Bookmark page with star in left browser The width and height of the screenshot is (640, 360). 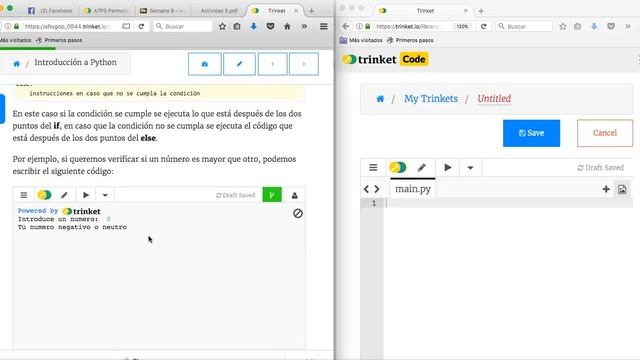(222, 27)
